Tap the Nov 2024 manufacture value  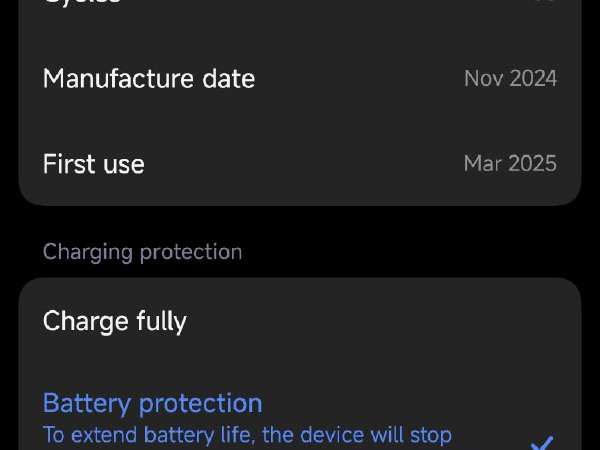510,79
